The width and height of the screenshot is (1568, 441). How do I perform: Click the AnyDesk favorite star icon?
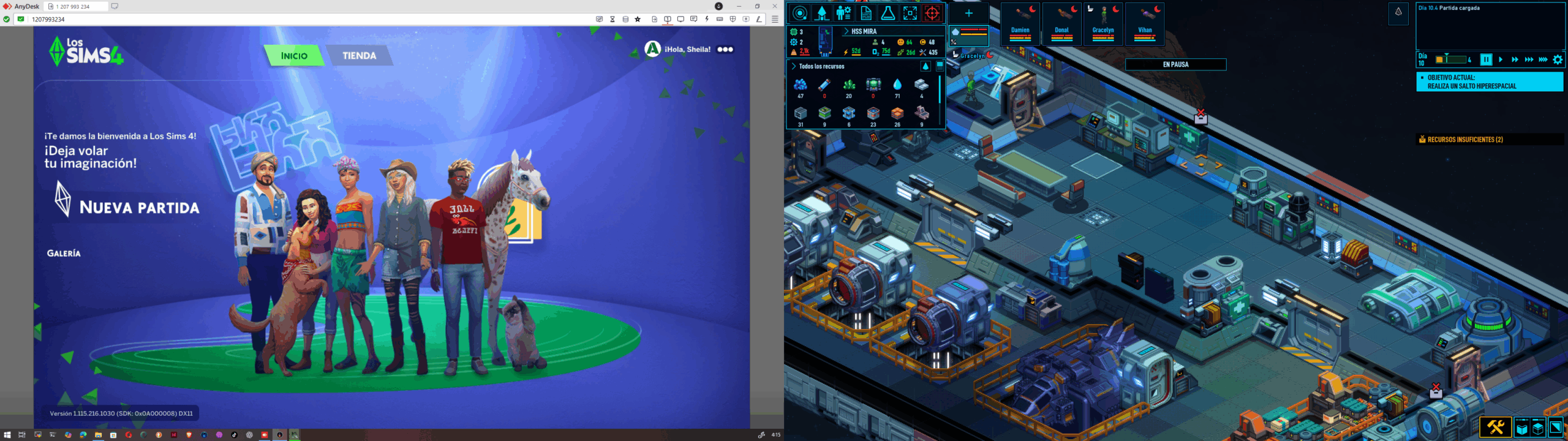click(638, 19)
